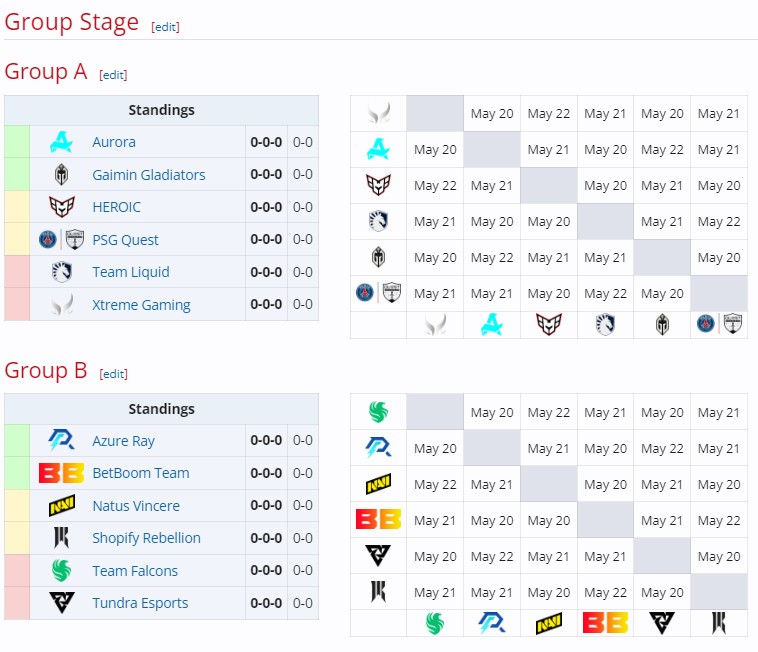Open the Shopify Rebellion team link

coord(146,538)
